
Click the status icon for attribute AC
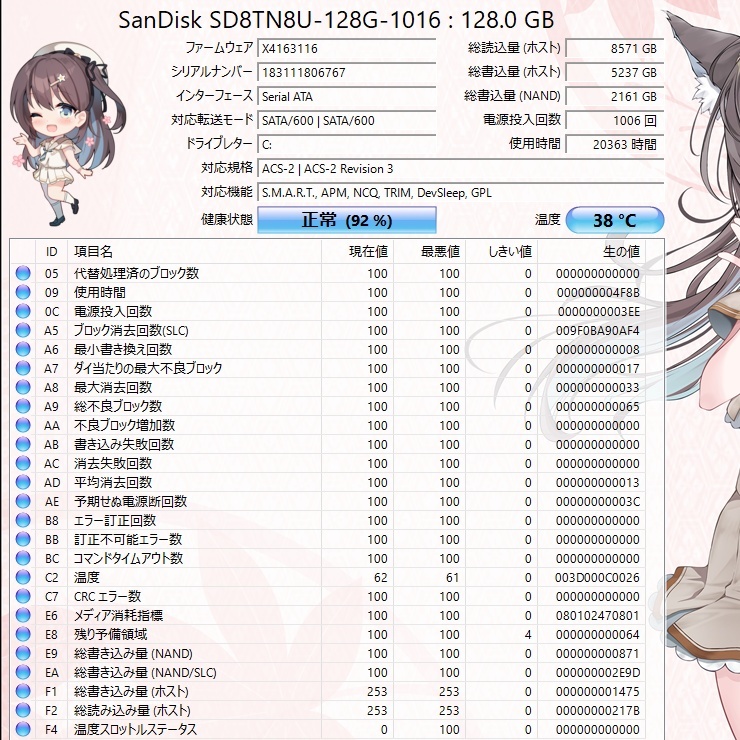pos(23,463)
